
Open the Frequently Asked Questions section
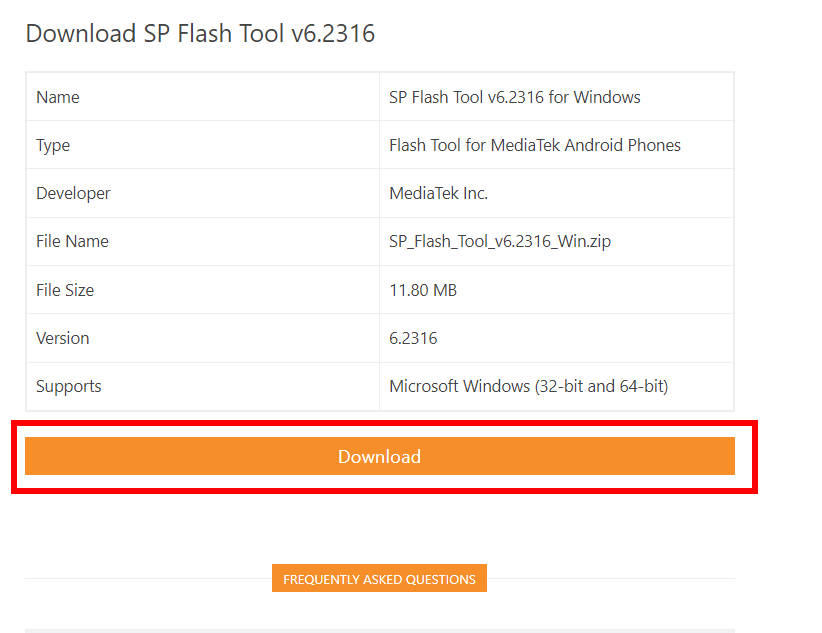coord(379,578)
